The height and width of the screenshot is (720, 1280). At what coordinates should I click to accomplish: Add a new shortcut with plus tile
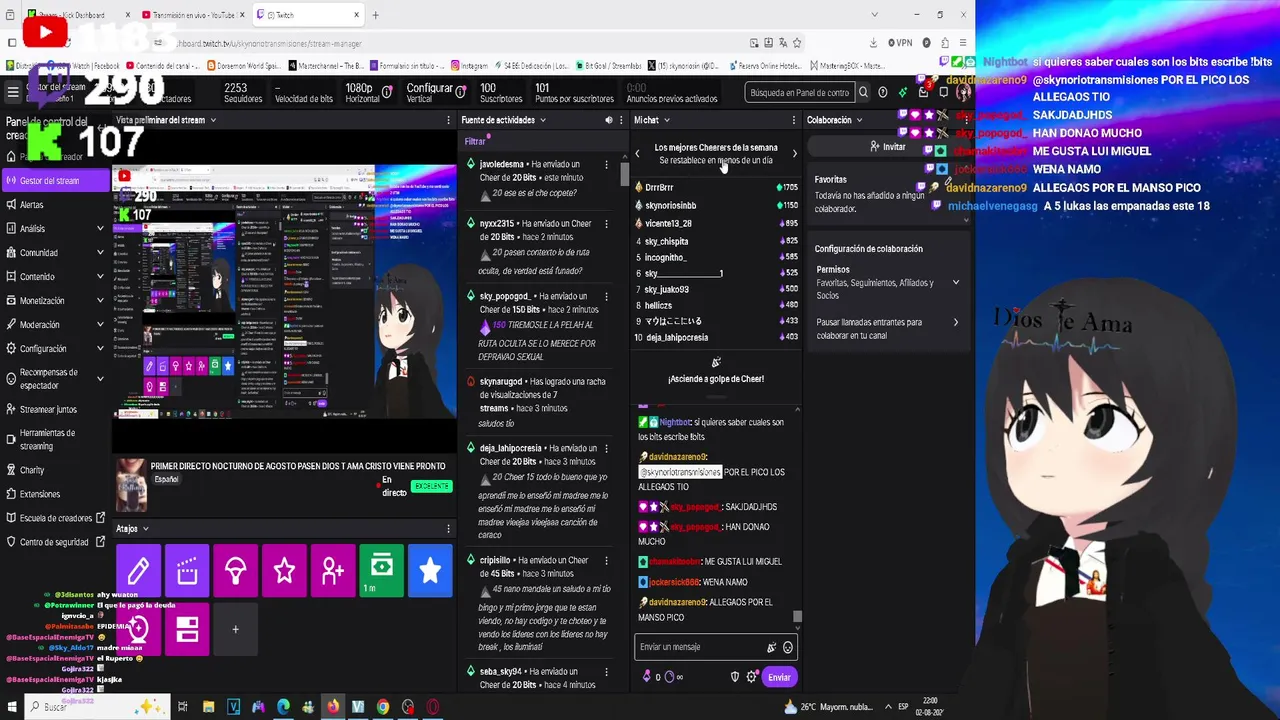[236, 629]
